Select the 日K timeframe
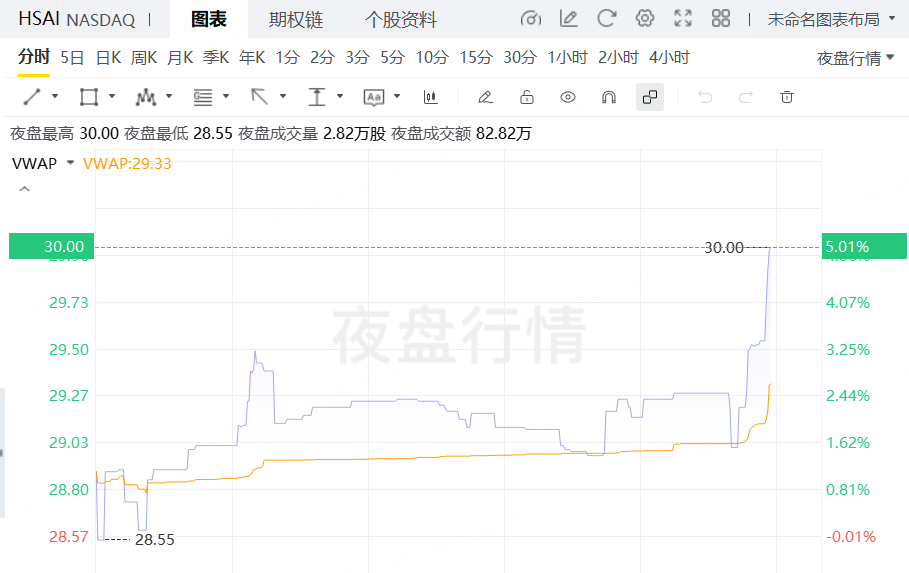The image size is (909, 573). point(108,57)
